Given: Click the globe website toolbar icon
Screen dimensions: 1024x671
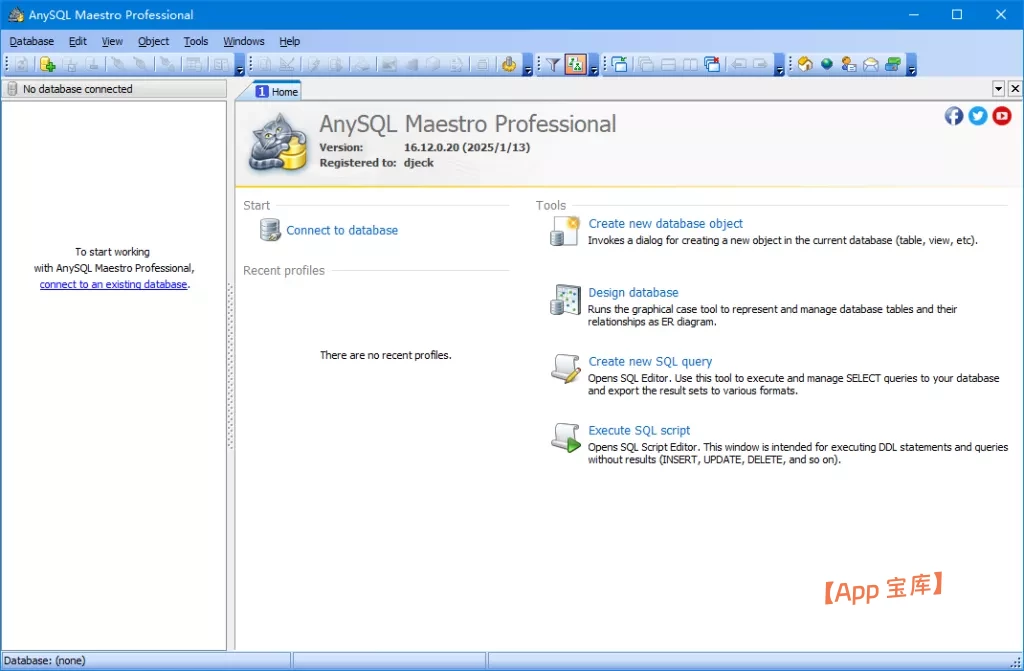Looking at the screenshot, I should pos(827,65).
